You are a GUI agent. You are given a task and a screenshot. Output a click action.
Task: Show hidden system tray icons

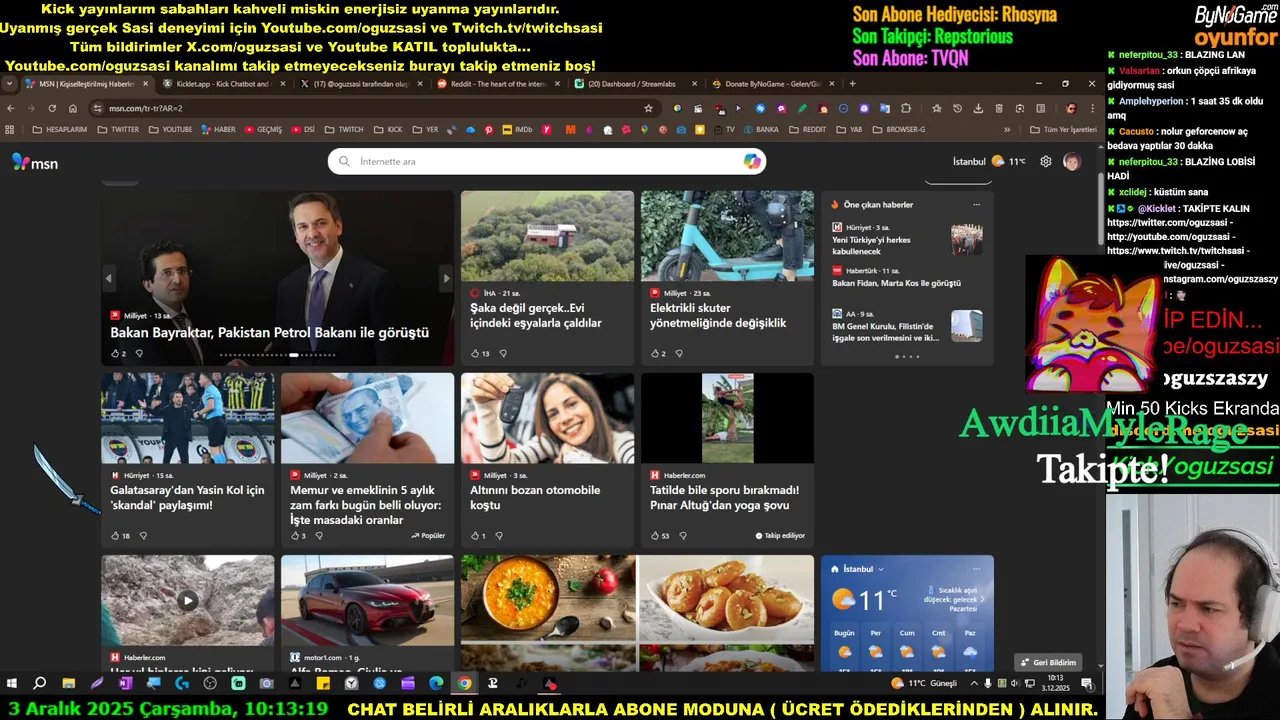[x=974, y=684]
